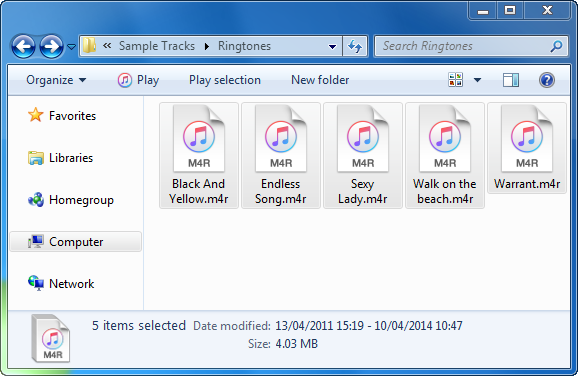This screenshot has width=578, height=376.
Task: Click the Favorites star icon
Action: pyautogui.click(x=36, y=115)
